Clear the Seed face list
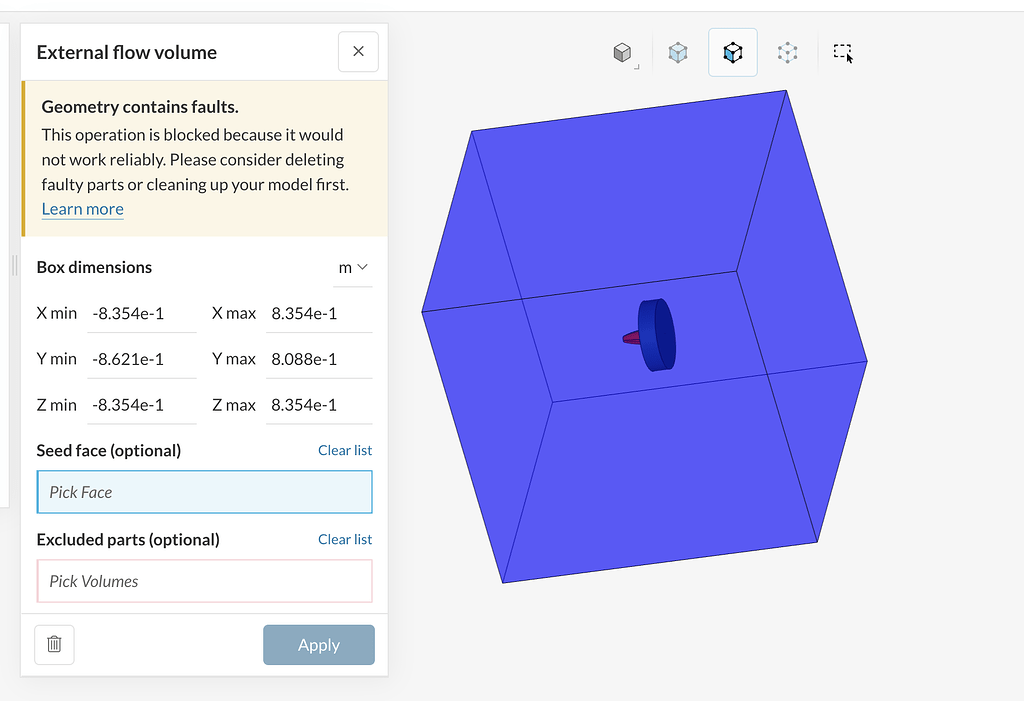Image resolution: width=1024 pixels, height=701 pixels. point(344,450)
